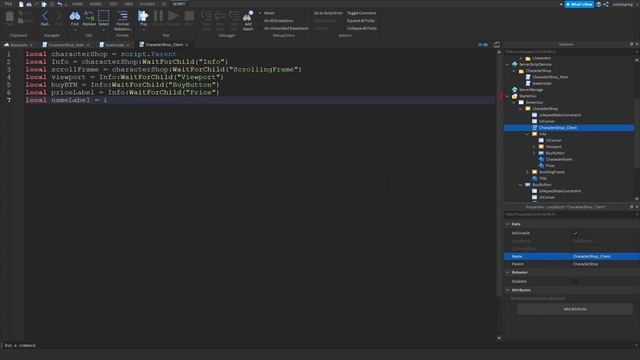Collapse the Behavior properties section
Image resolution: width=640 pixels, height=360 pixels.
[507, 272]
